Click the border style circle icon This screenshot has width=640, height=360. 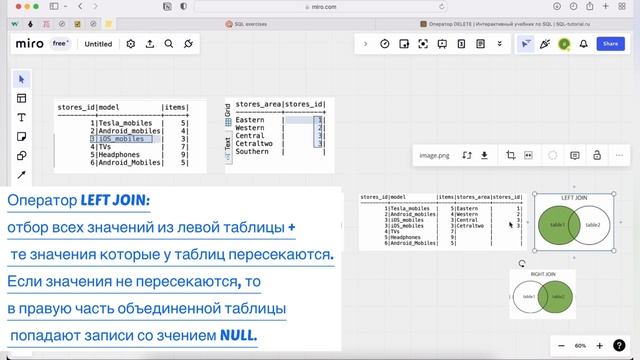553,155
